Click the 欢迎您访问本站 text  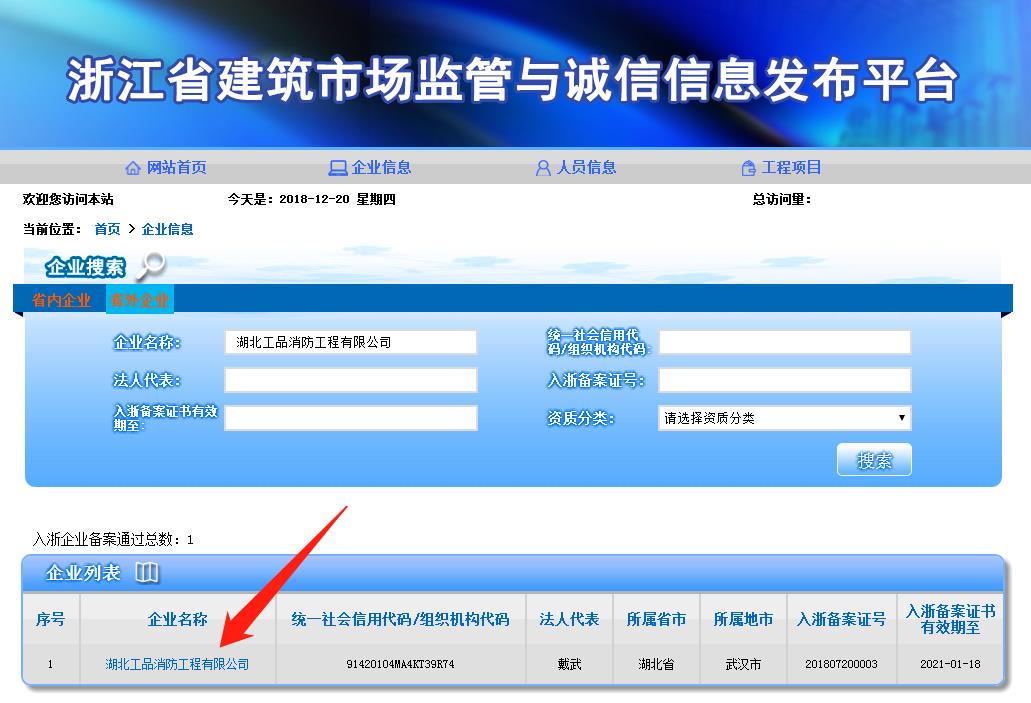click(68, 199)
